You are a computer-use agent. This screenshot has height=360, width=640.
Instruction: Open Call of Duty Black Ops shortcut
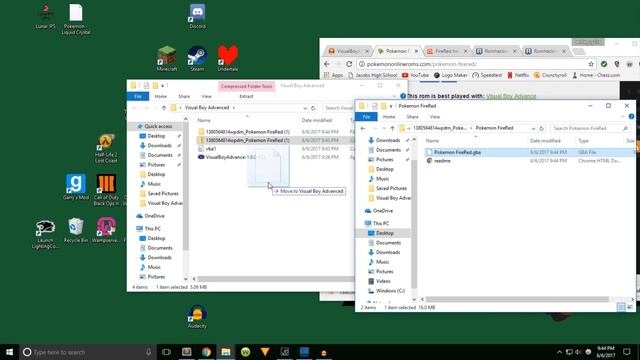(106, 190)
